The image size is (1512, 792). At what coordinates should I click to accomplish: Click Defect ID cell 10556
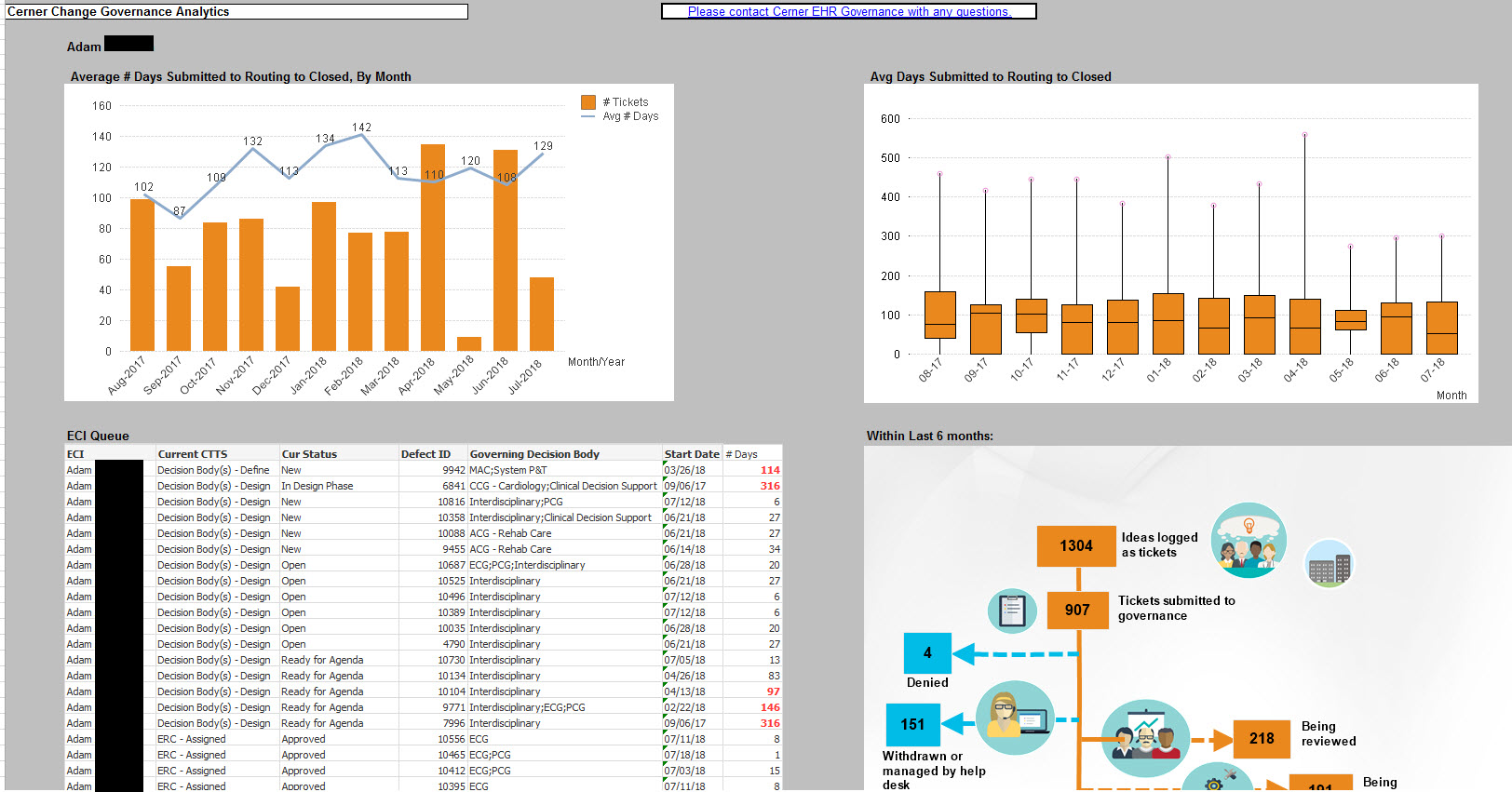pos(433,739)
